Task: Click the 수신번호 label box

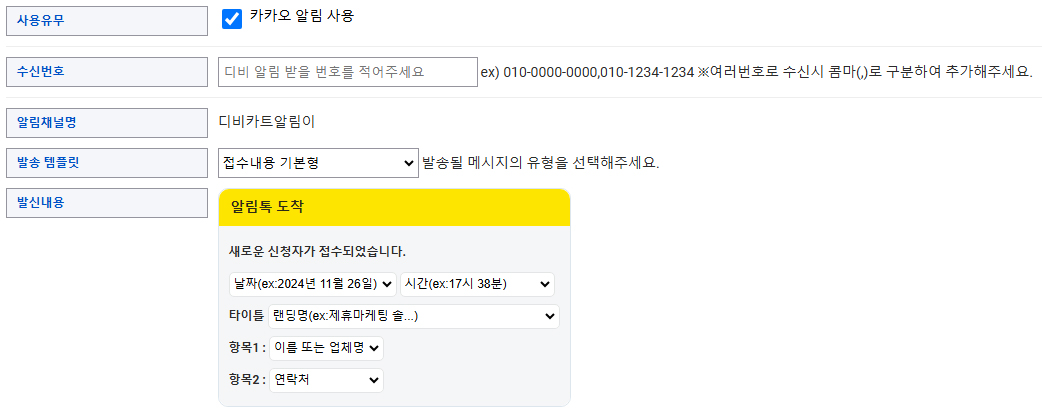Action: click(x=106, y=72)
